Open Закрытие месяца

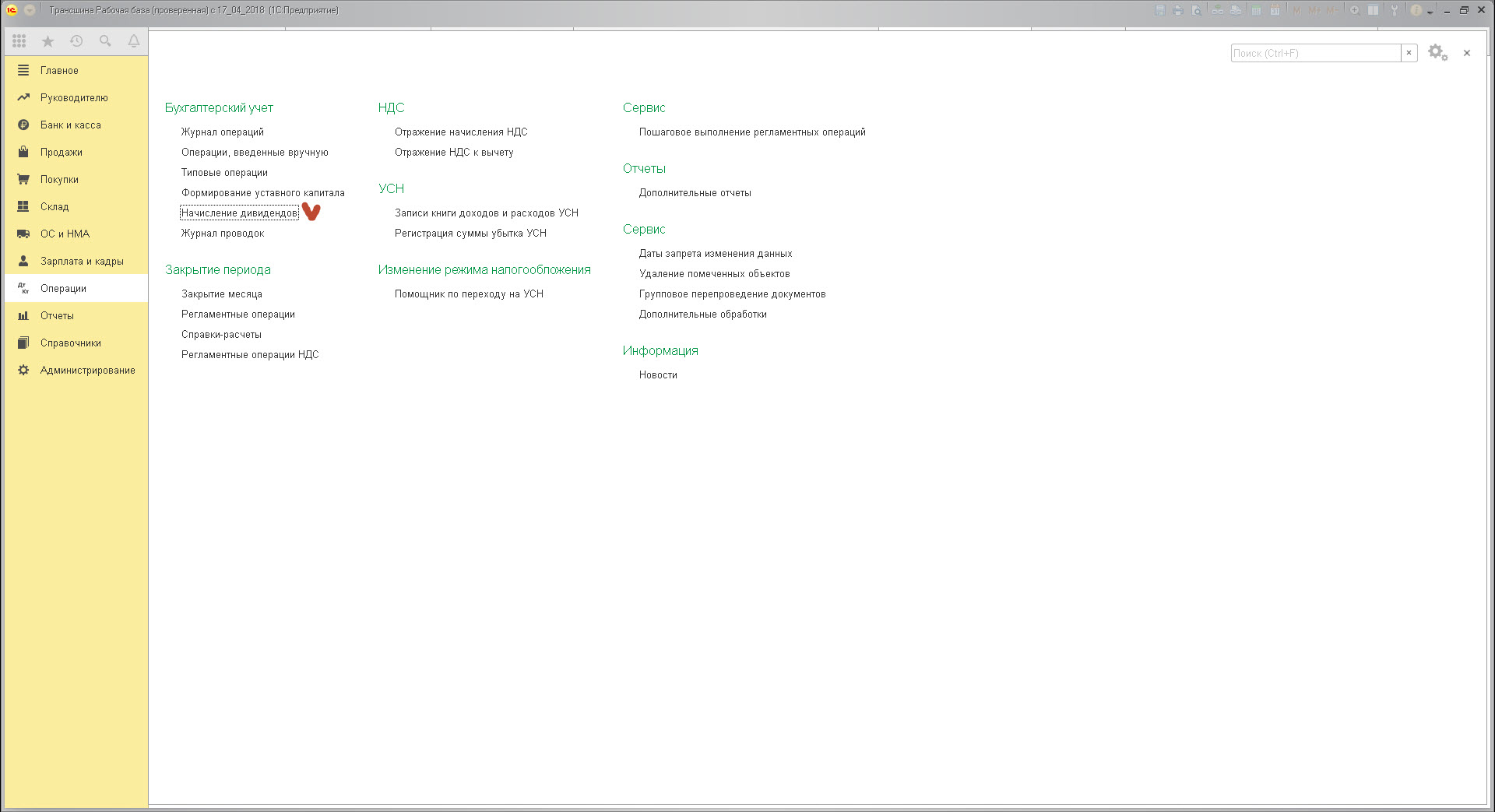[x=222, y=294]
